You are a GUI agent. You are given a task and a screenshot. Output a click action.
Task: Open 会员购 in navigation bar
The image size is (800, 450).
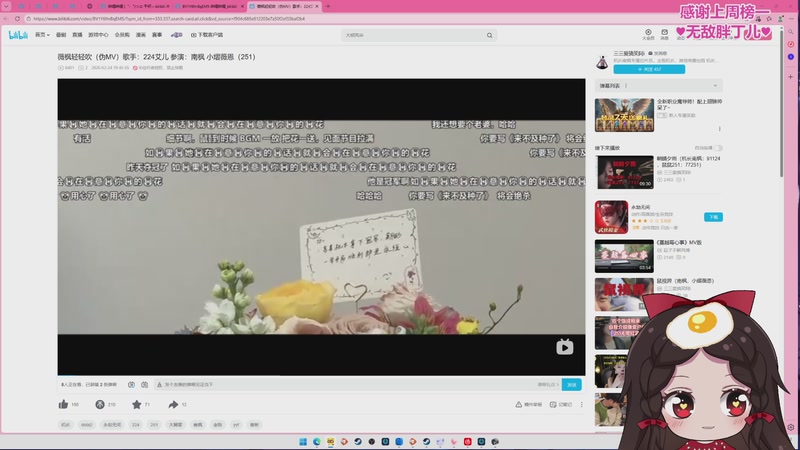pos(122,35)
